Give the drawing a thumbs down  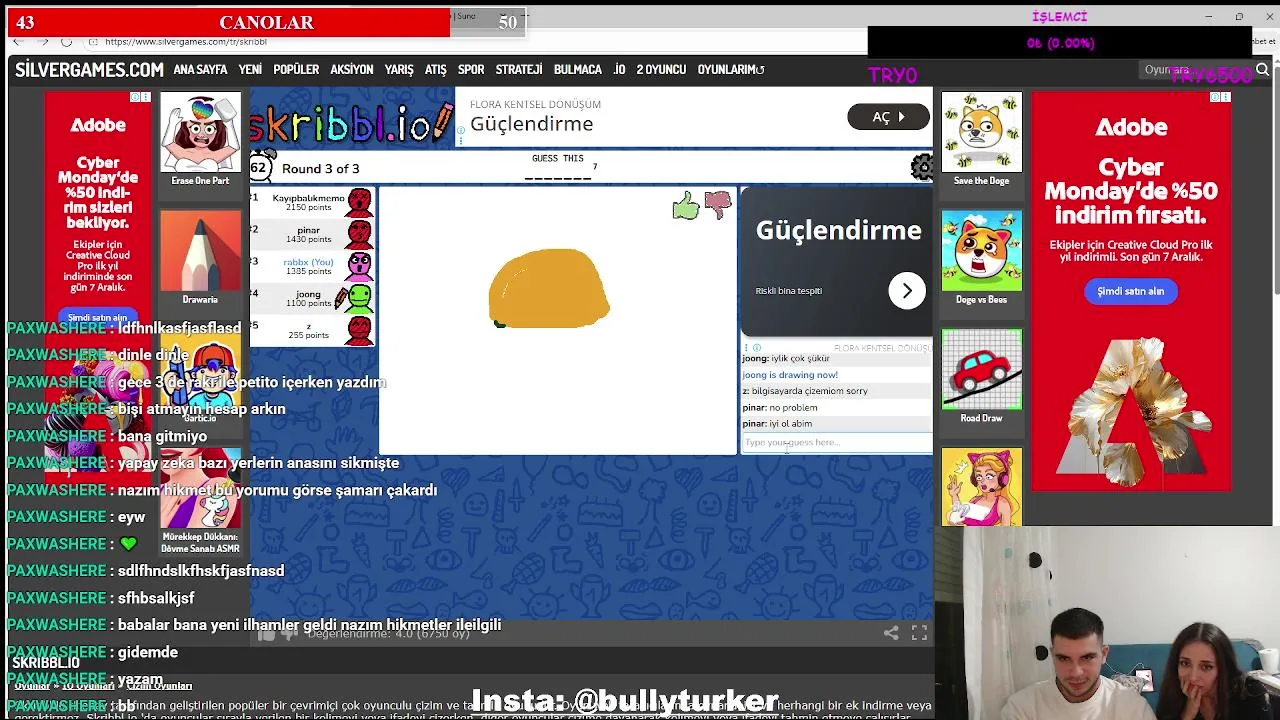click(718, 206)
